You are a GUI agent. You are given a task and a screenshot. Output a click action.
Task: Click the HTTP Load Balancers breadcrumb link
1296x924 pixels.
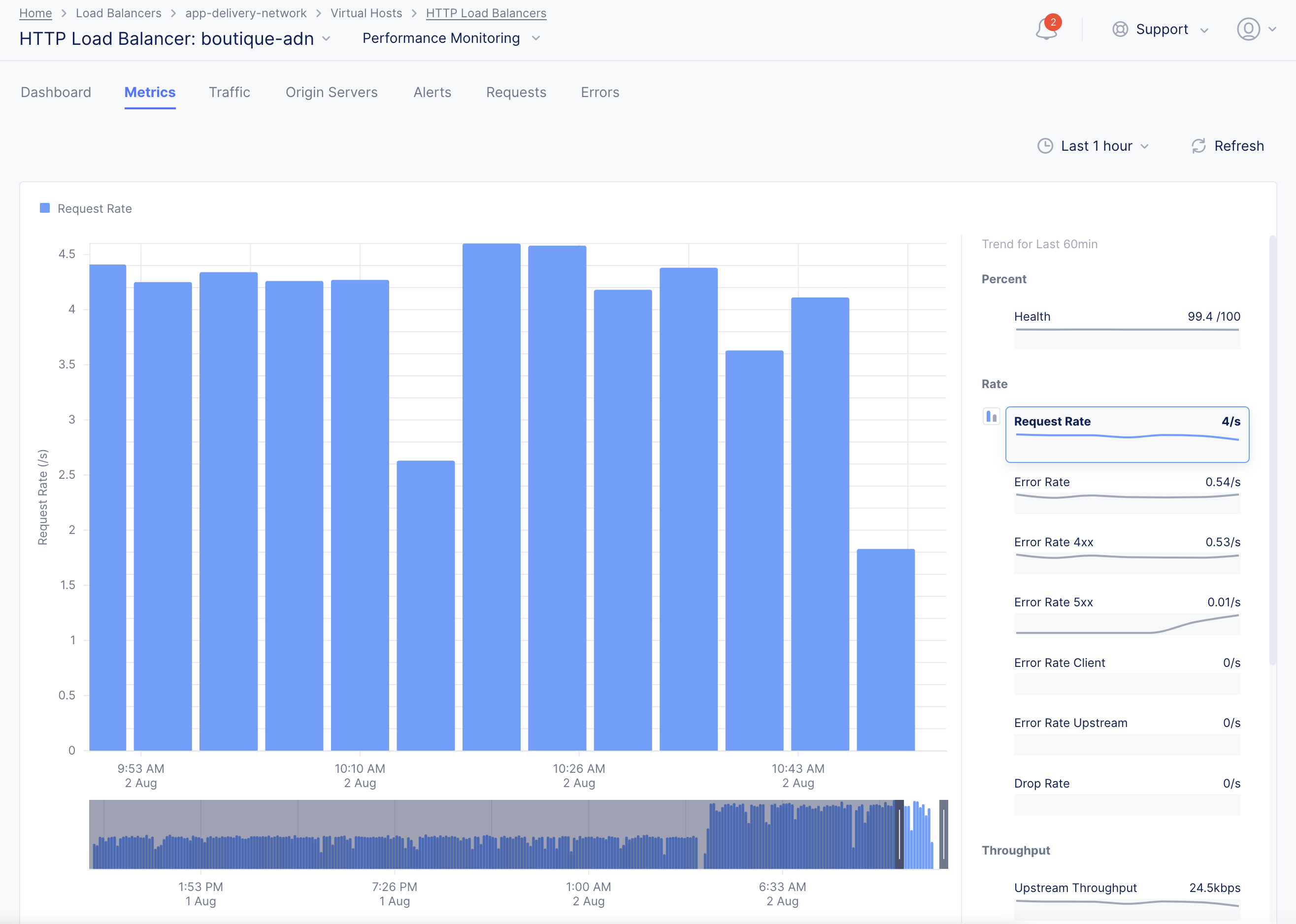(x=486, y=12)
